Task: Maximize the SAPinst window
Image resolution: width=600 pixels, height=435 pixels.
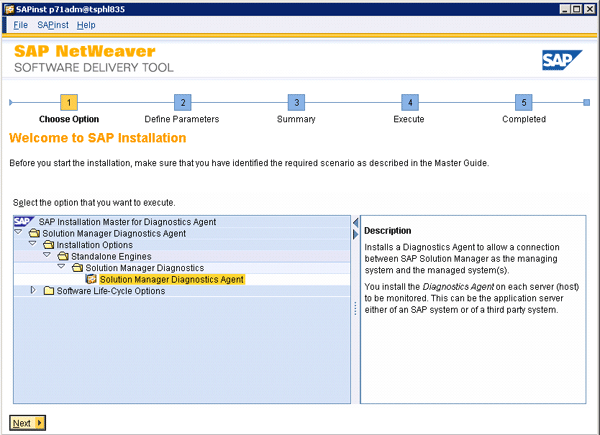Action: click(577, 9)
